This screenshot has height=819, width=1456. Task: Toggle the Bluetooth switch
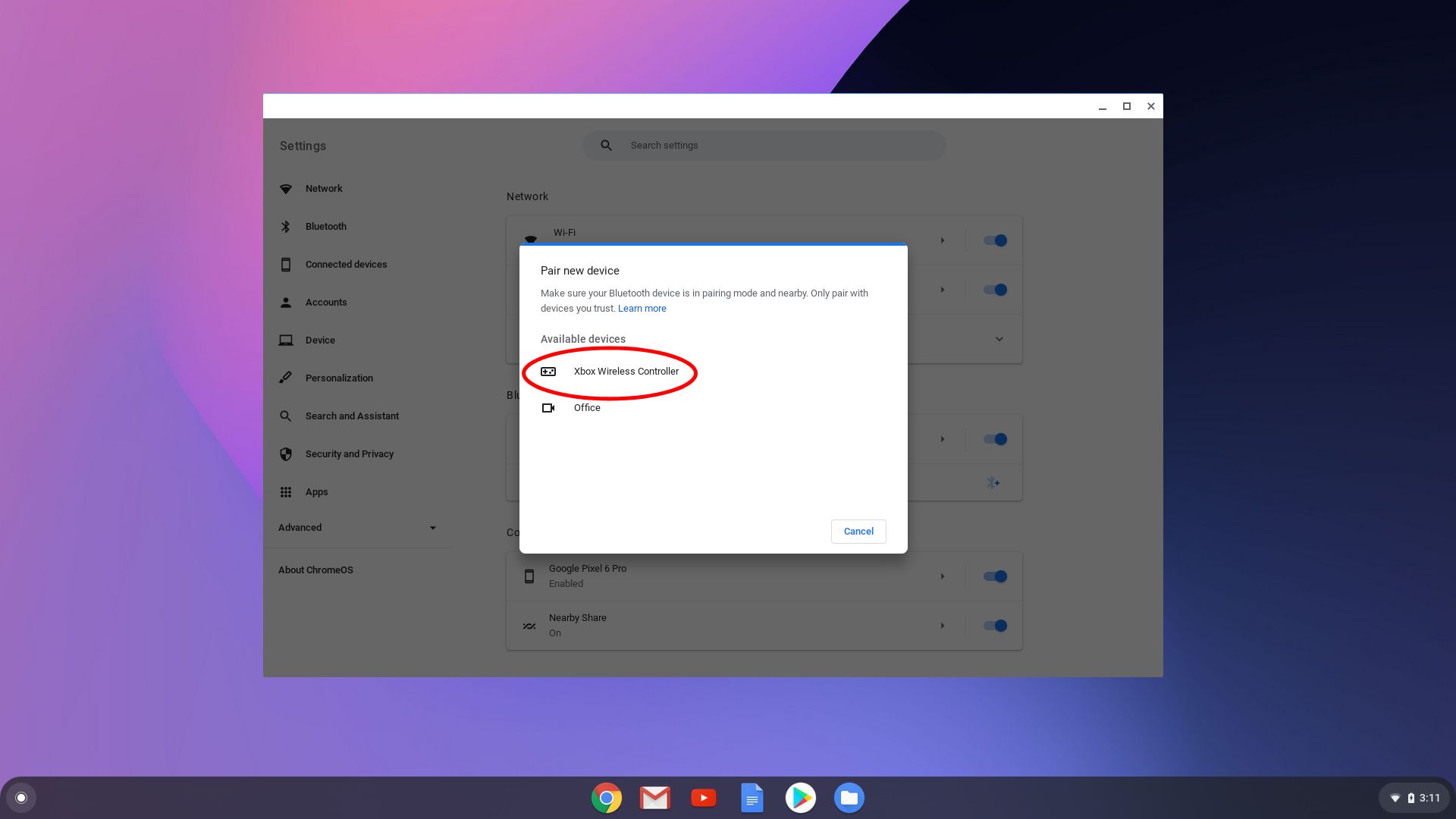coord(995,440)
